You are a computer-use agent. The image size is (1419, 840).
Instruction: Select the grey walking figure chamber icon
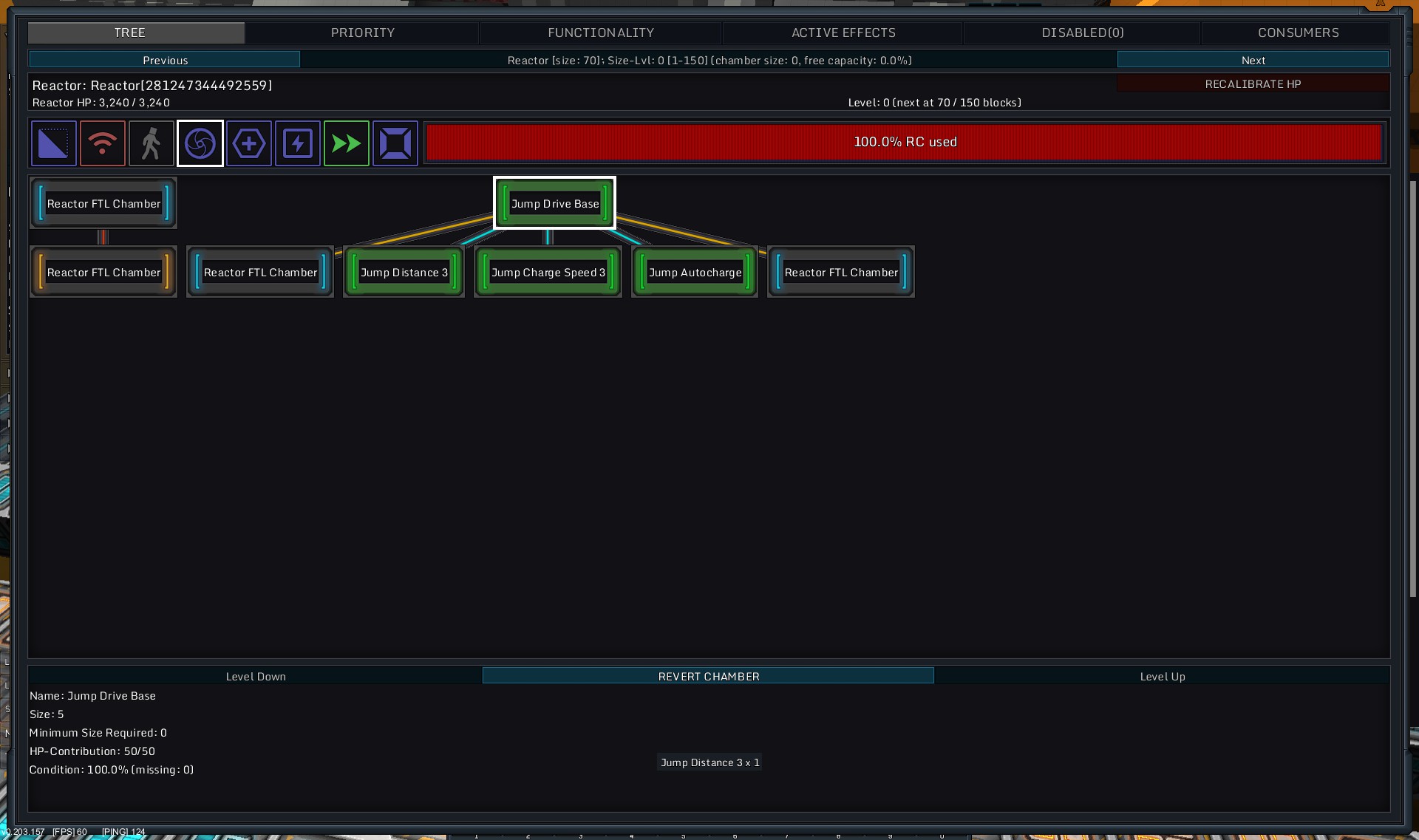click(151, 143)
